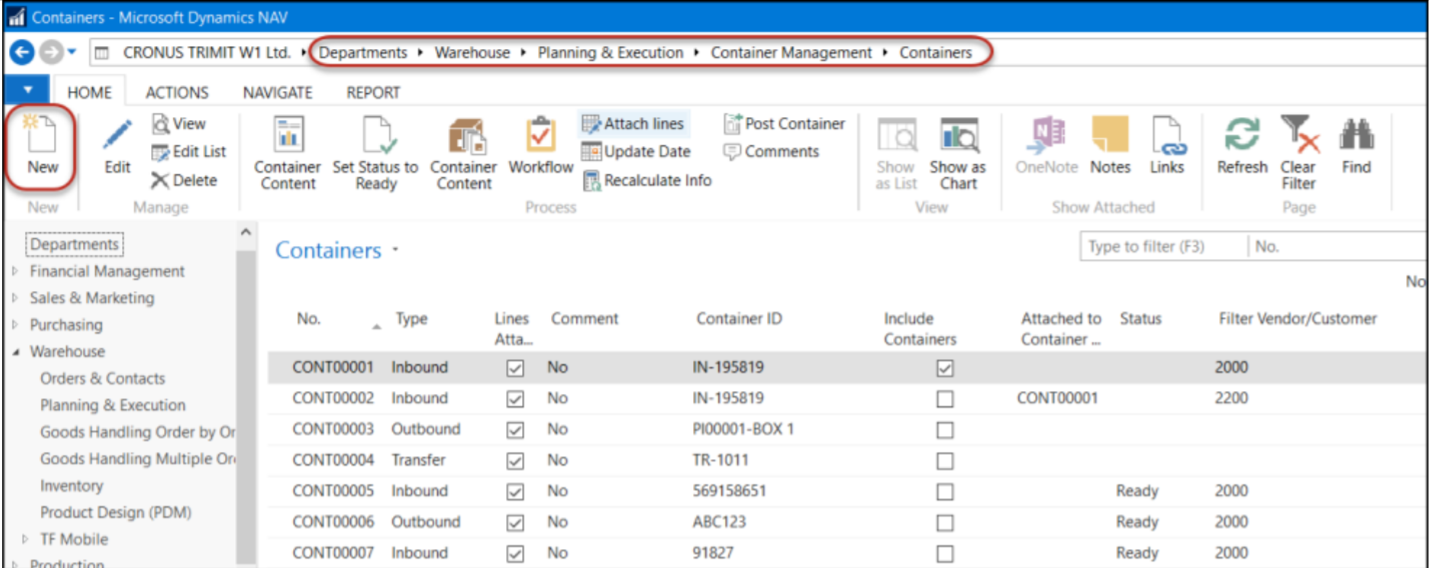Switch to the NAVIGATE ribbon tab
The width and height of the screenshot is (1429, 568).
tap(278, 92)
